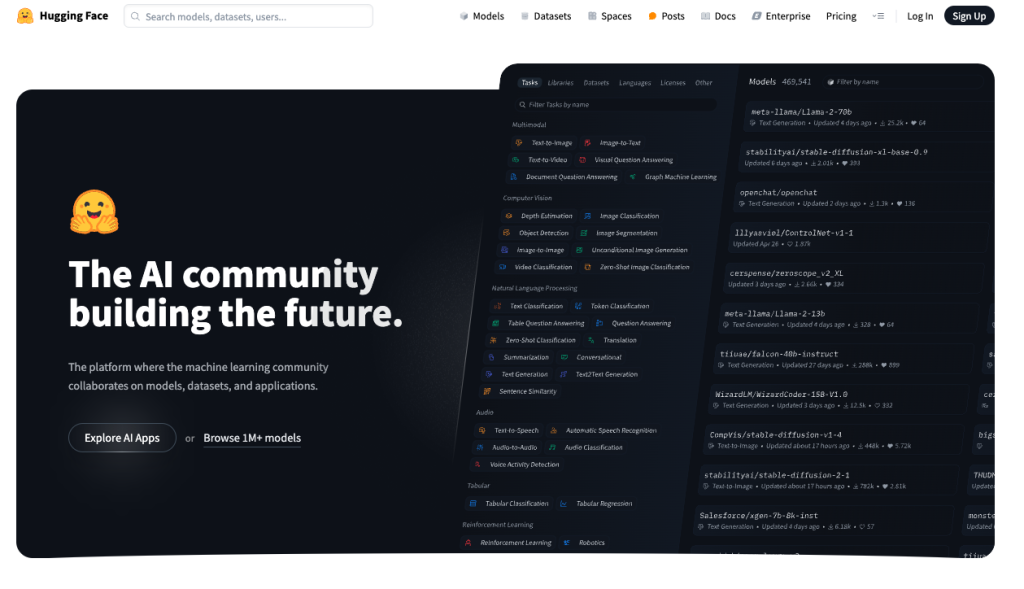Click the Voice Activity Detection task label
Image resolution: width=1024 pixels, height=589 pixels.
[x=524, y=464]
